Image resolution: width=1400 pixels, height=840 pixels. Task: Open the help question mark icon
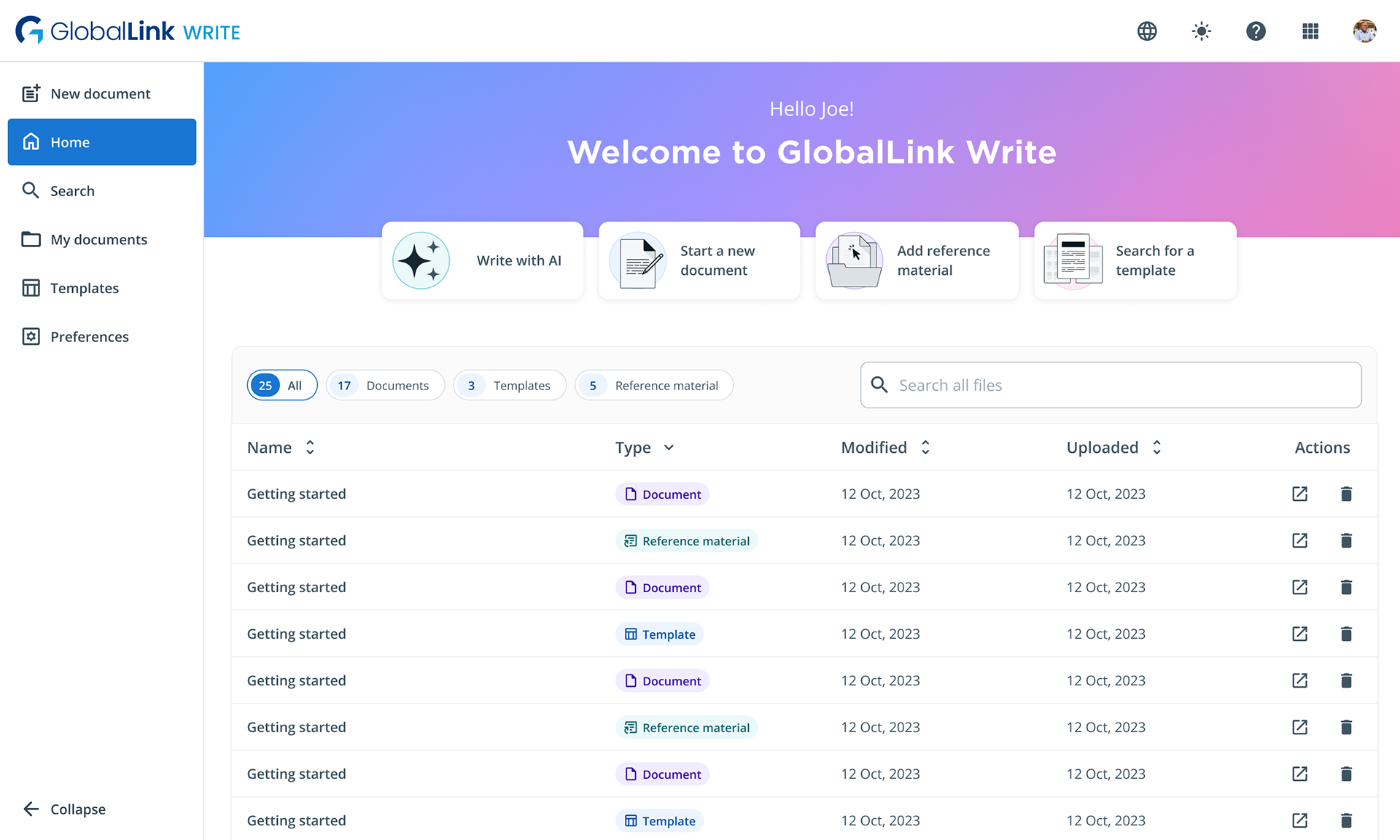pos(1256,31)
